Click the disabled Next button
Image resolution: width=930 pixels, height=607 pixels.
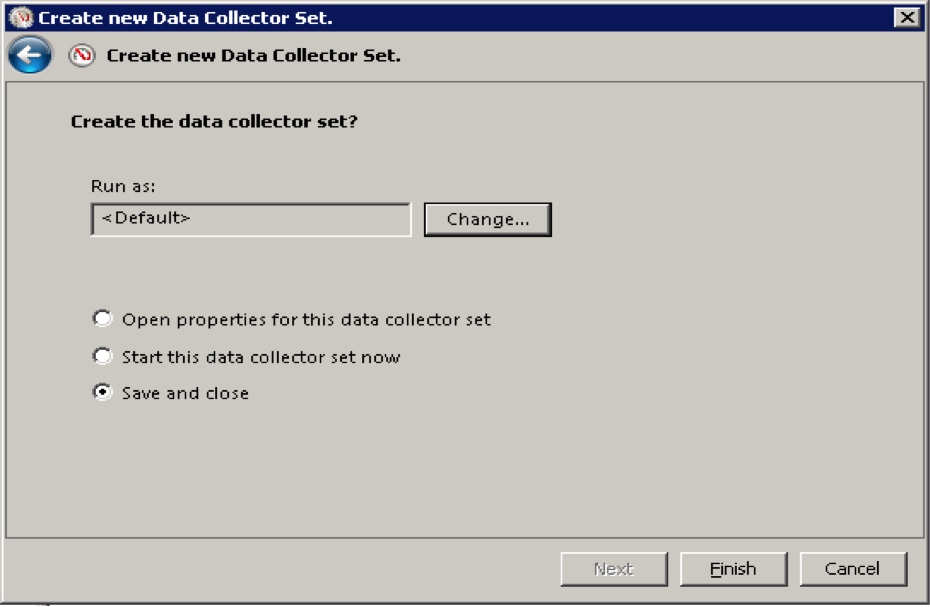pos(613,568)
